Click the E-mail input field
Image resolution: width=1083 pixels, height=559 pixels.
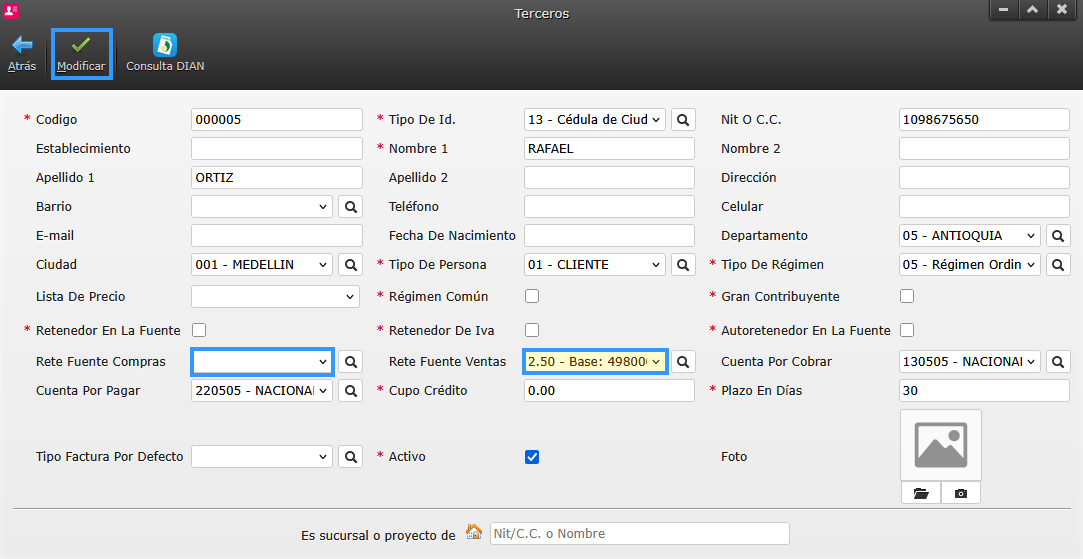pos(276,236)
